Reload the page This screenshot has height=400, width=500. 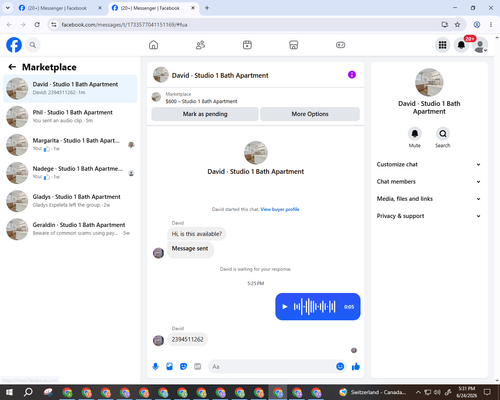(37, 25)
